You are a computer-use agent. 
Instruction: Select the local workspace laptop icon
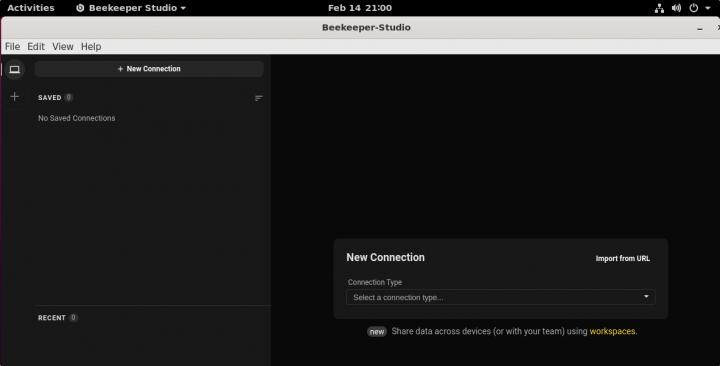15,69
